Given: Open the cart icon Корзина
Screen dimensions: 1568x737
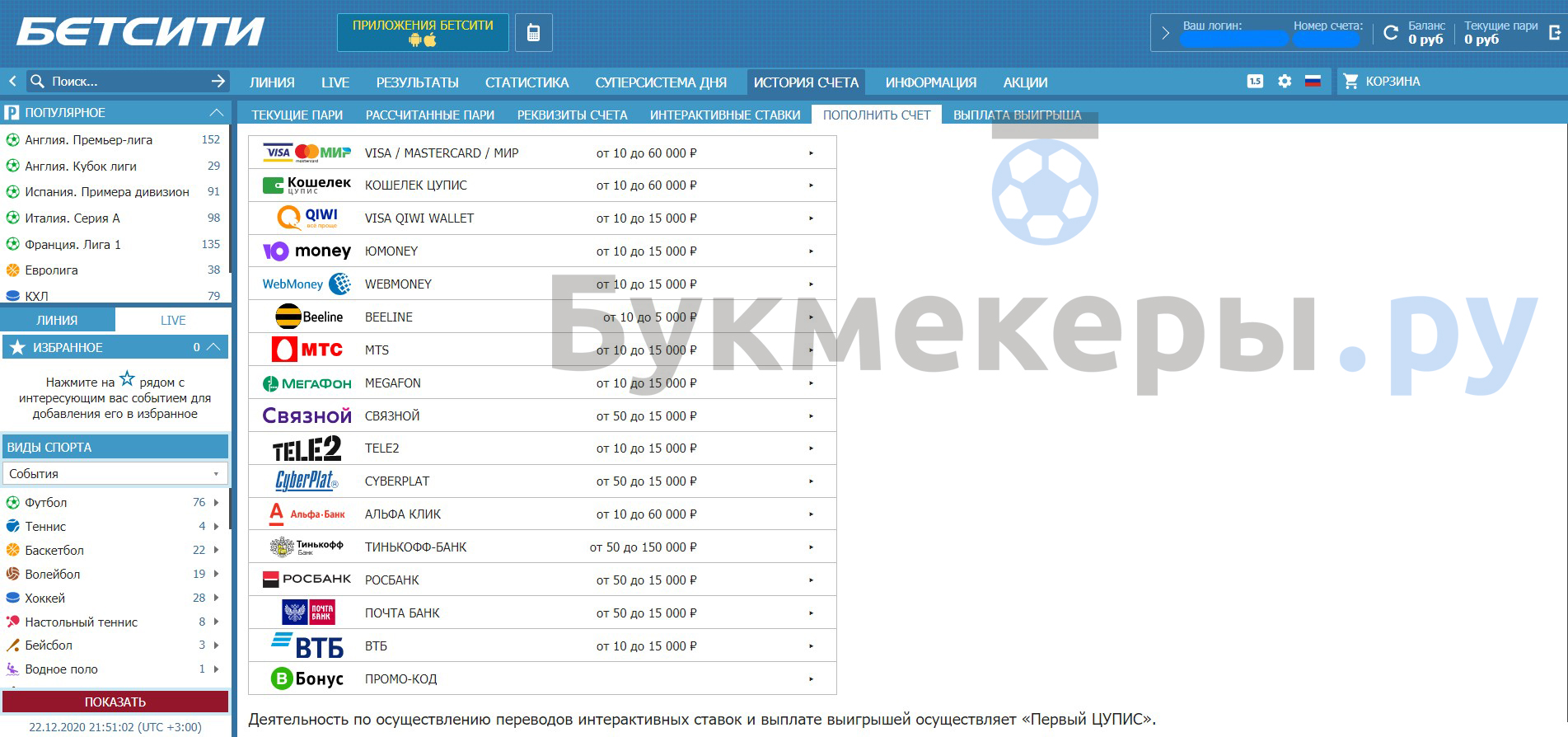Looking at the screenshot, I should (x=1350, y=81).
